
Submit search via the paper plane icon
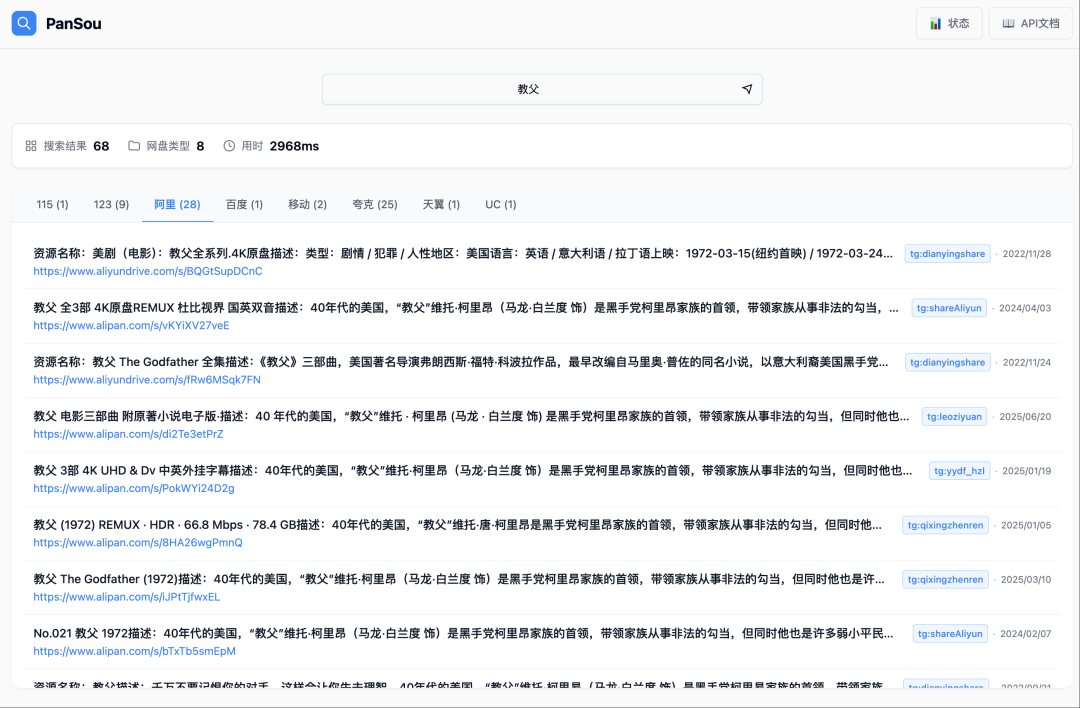click(x=747, y=88)
